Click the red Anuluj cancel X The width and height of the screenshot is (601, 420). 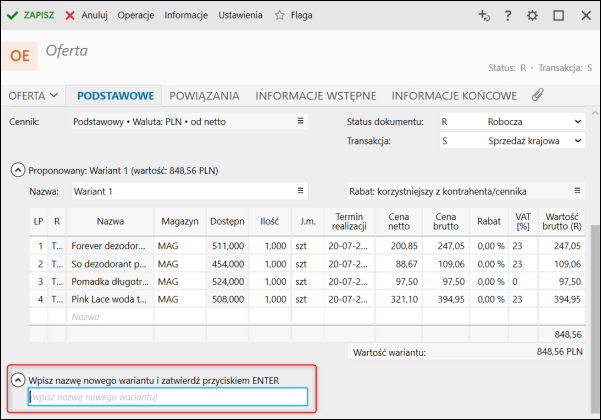click(69, 15)
